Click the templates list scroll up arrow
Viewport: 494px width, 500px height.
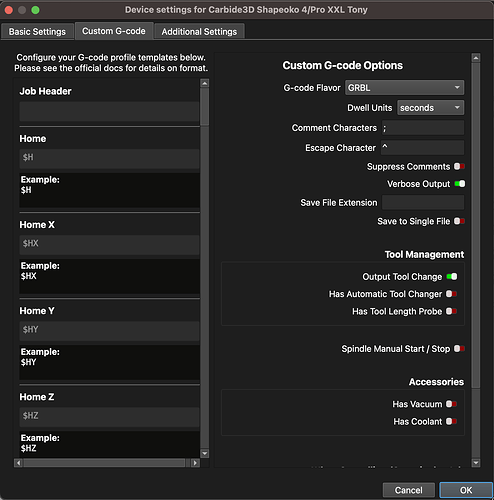[x=205, y=83]
